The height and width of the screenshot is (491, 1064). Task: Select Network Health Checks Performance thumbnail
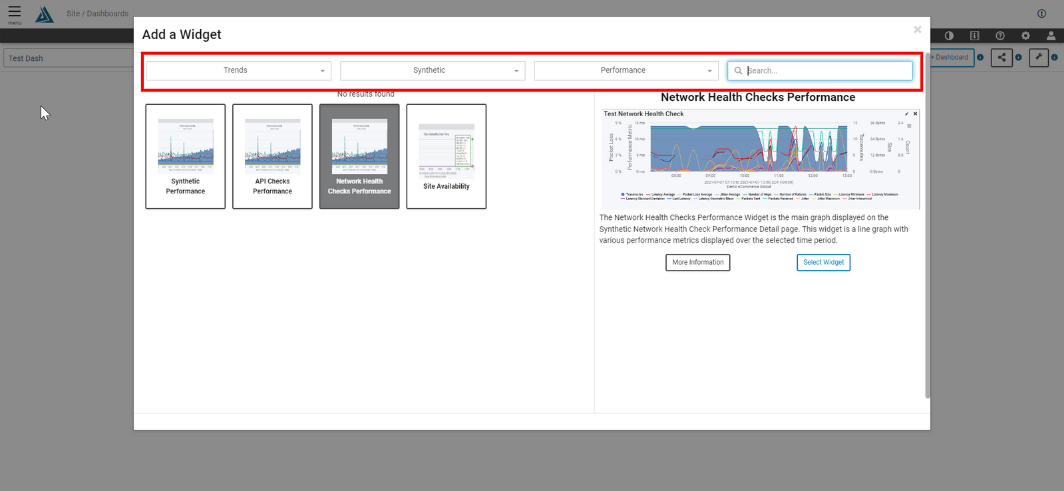(x=359, y=156)
